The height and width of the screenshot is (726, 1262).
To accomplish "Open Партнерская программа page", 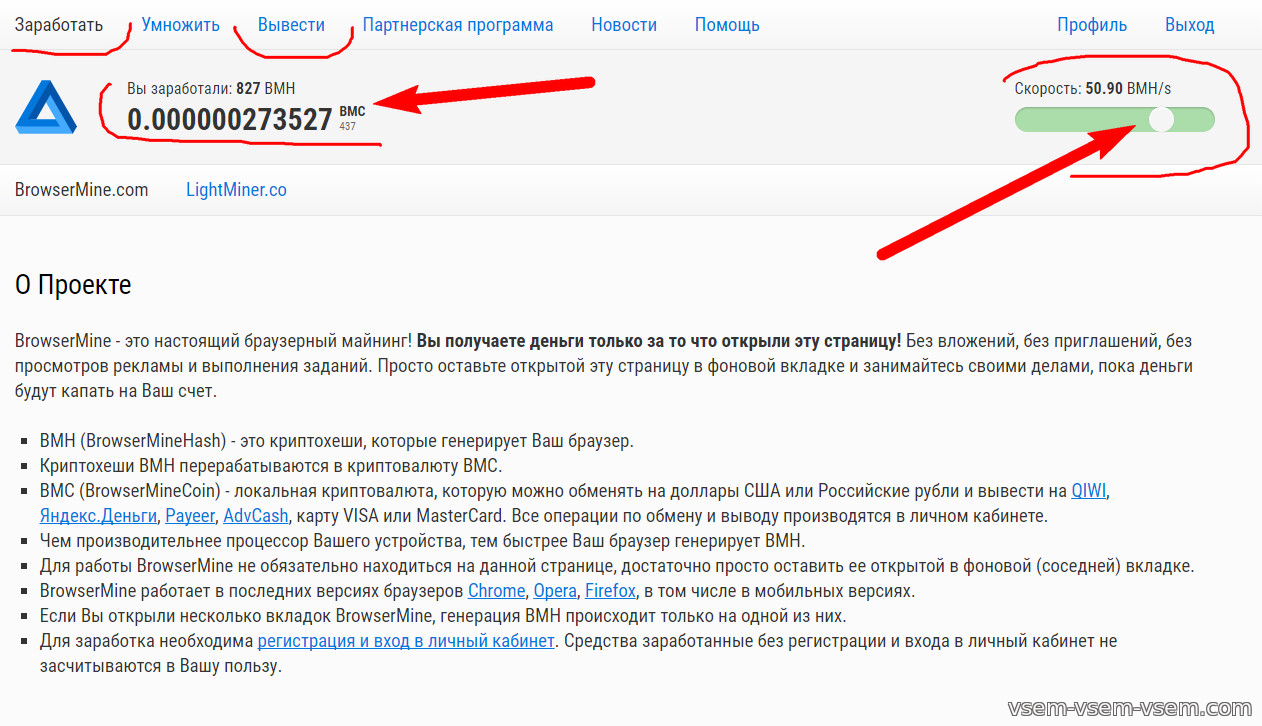I will click(458, 25).
